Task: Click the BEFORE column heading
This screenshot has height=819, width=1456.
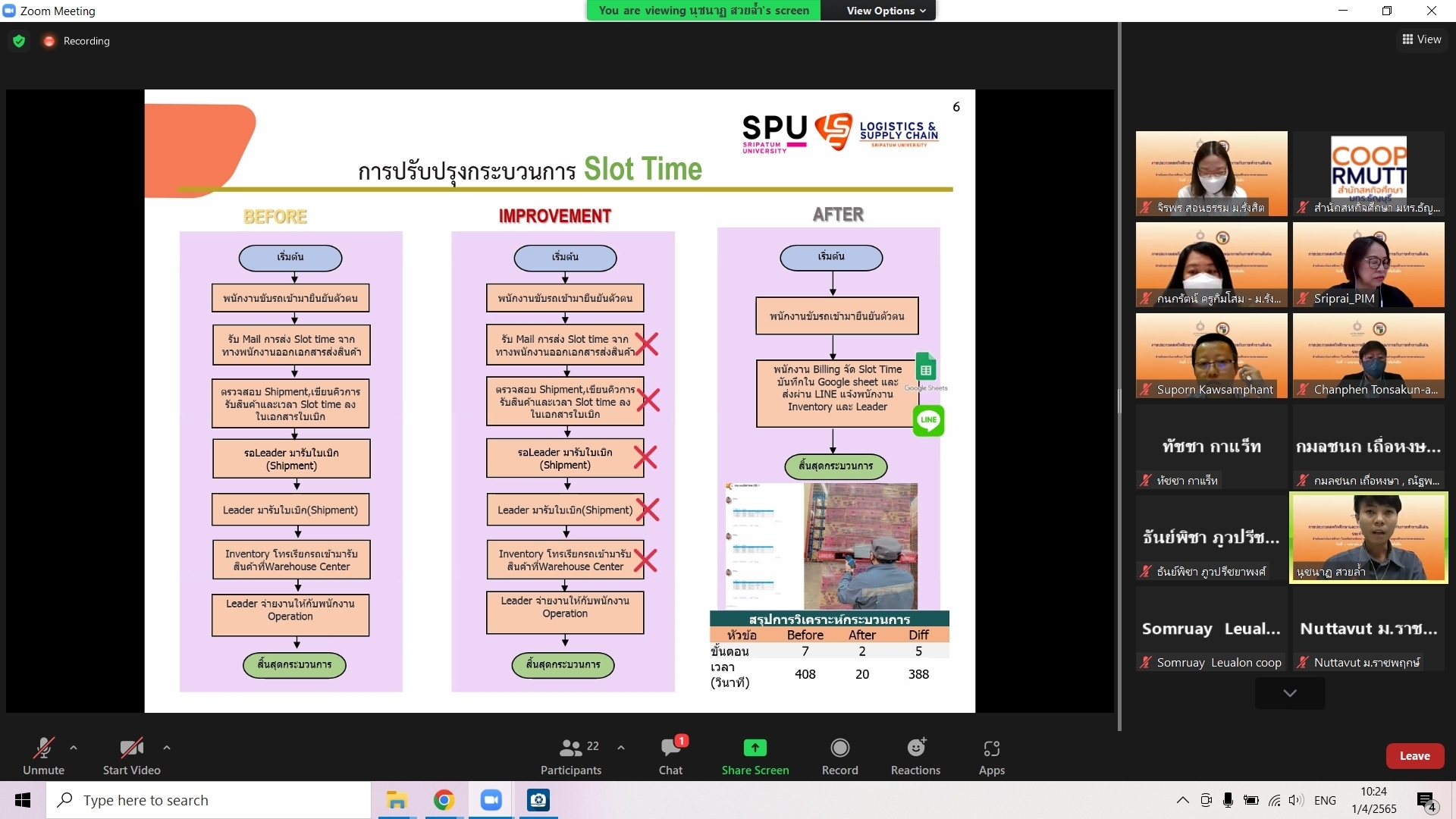Action: tap(275, 217)
